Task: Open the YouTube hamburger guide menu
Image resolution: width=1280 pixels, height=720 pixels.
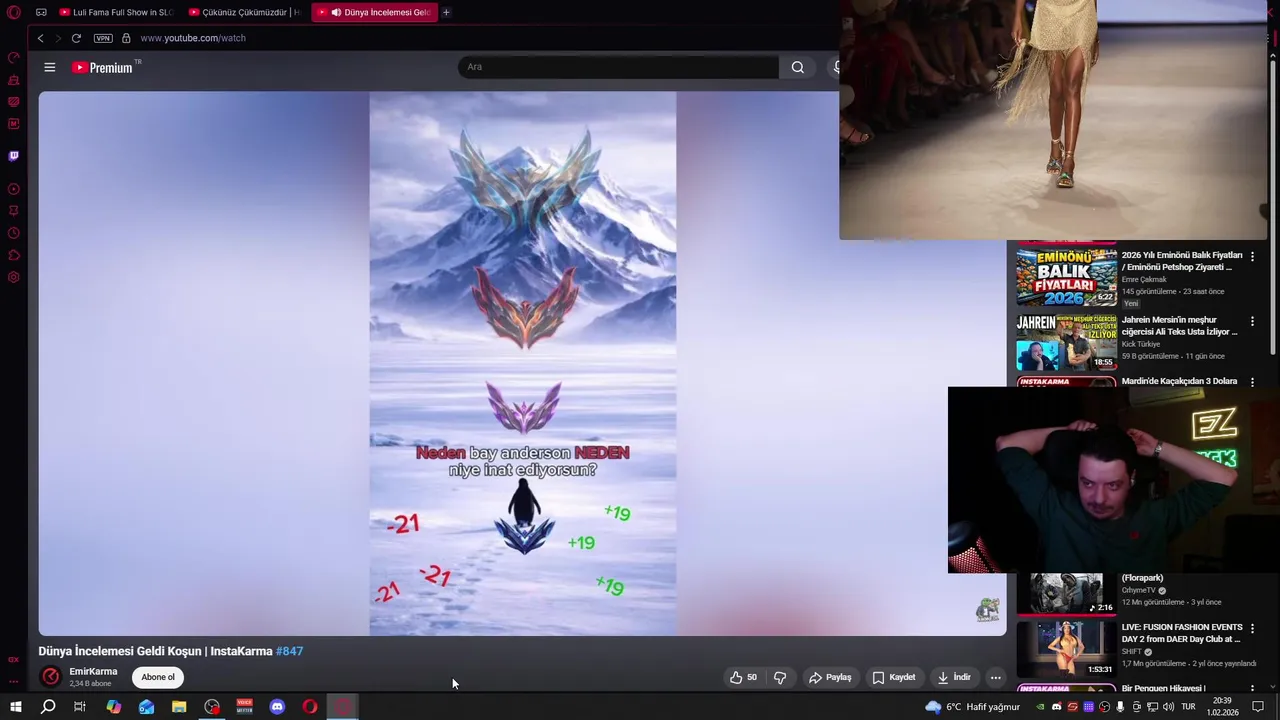Action: click(50, 67)
